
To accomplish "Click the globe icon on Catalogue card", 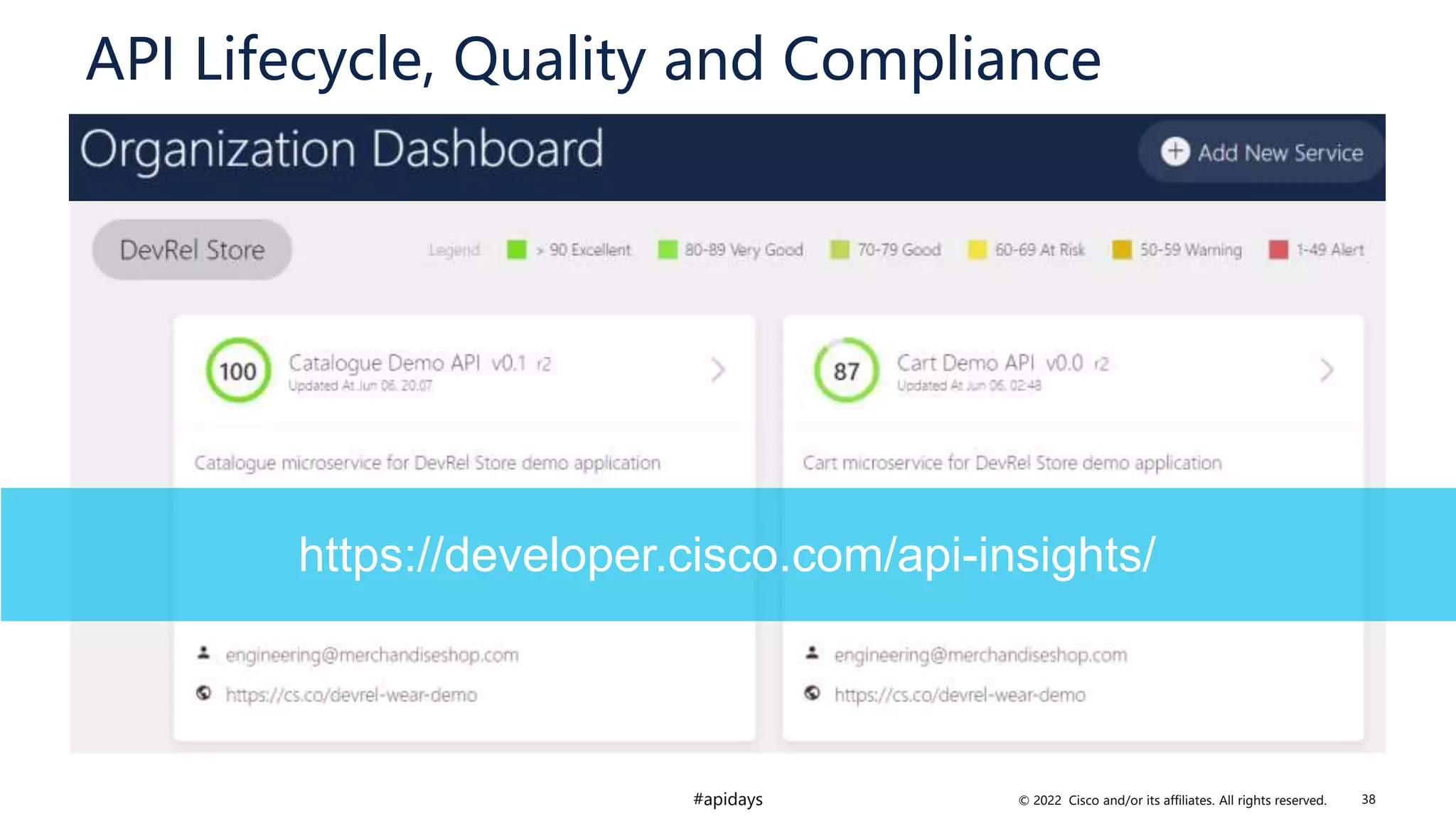I will click(204, 693).
